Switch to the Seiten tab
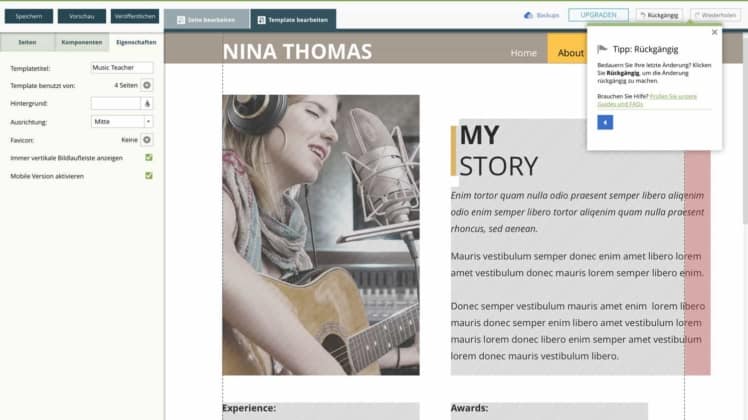The image size is (748, 420). click(27, 42)
